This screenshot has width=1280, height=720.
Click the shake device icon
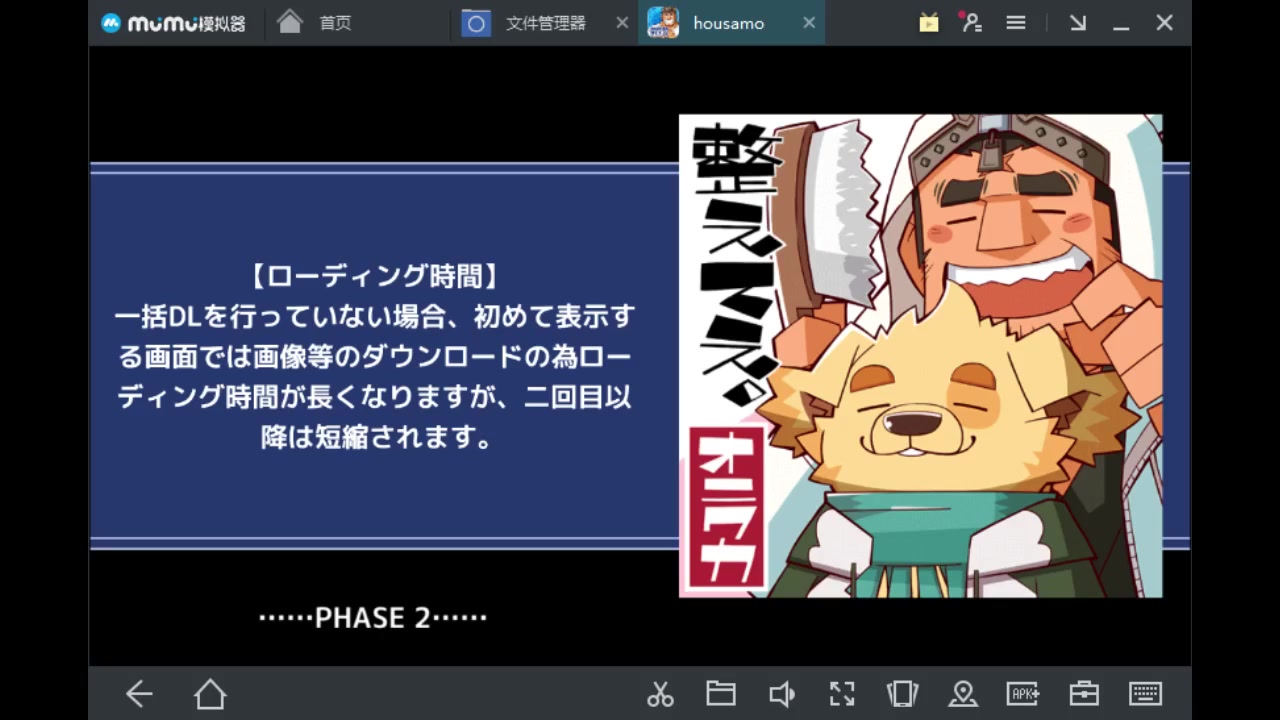coord(902,693)
